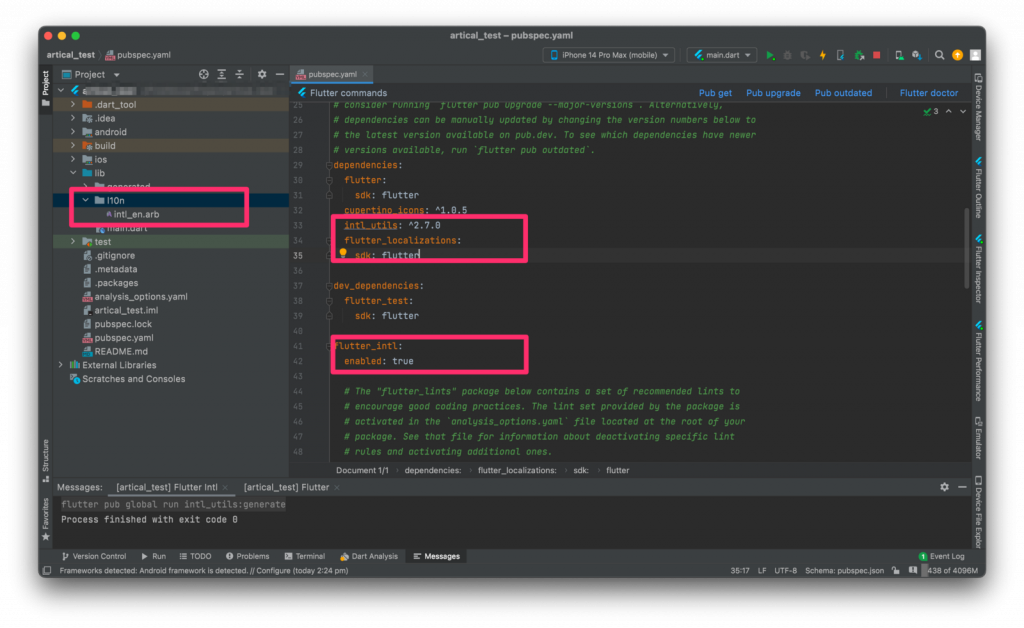Attach debugger to Android process

859,55
